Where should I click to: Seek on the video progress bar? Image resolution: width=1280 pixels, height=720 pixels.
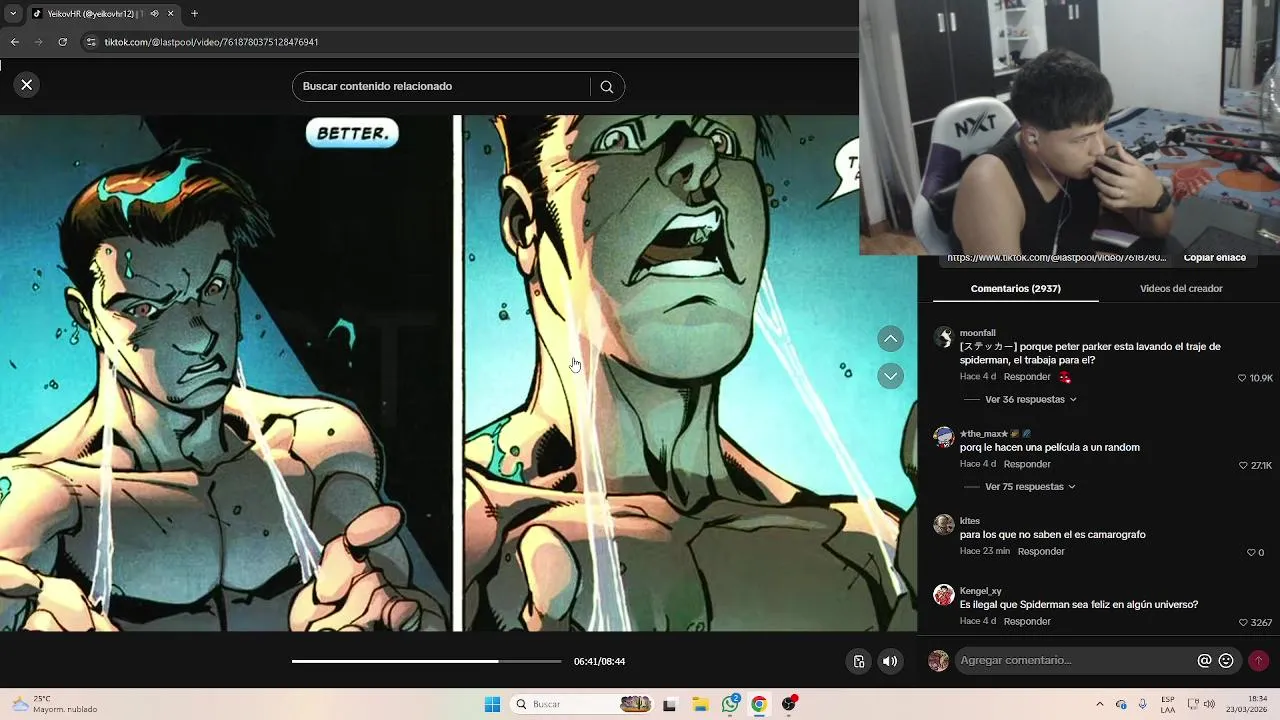coord(426,661)
